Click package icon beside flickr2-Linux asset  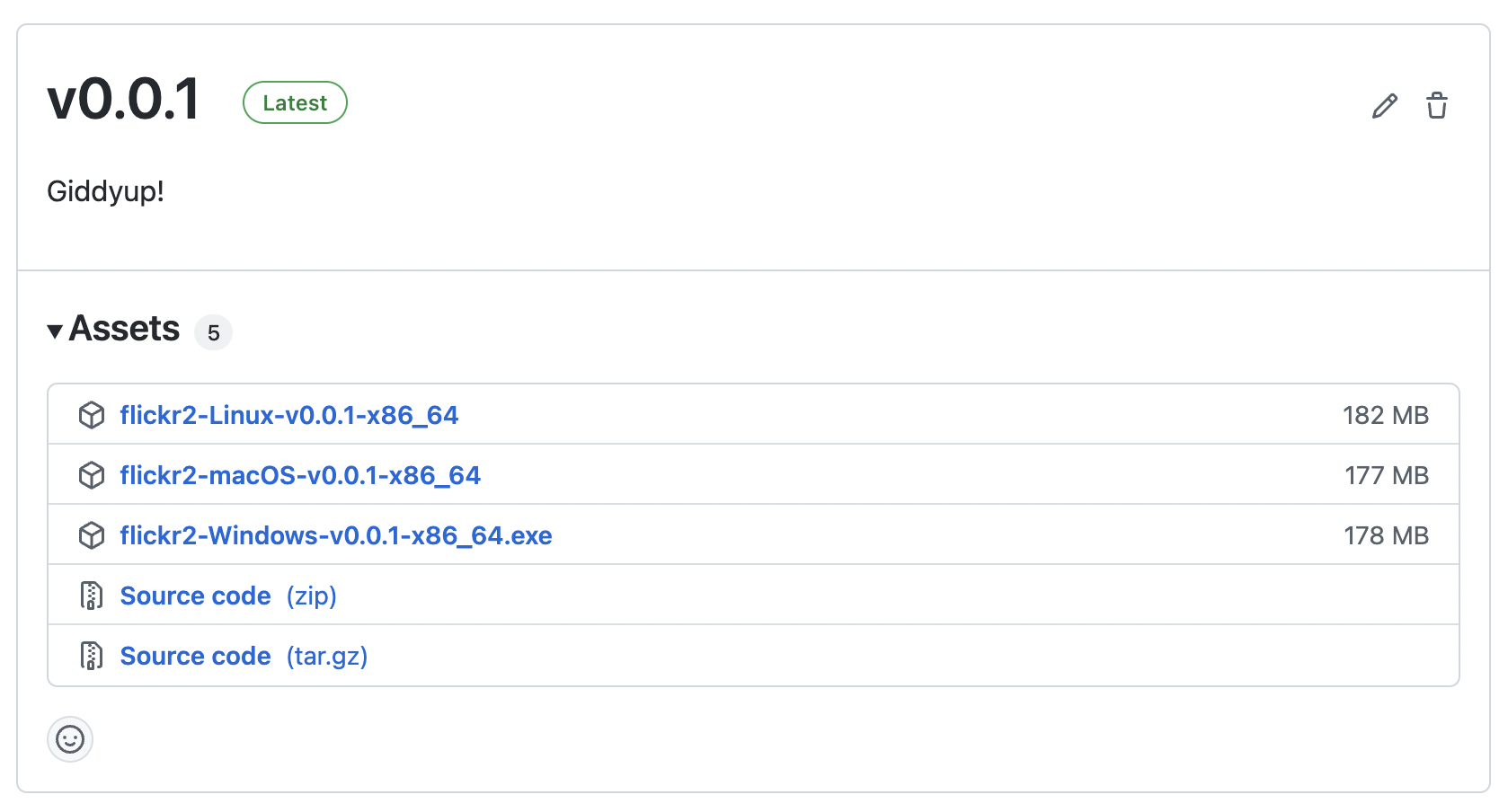(92, 415)
